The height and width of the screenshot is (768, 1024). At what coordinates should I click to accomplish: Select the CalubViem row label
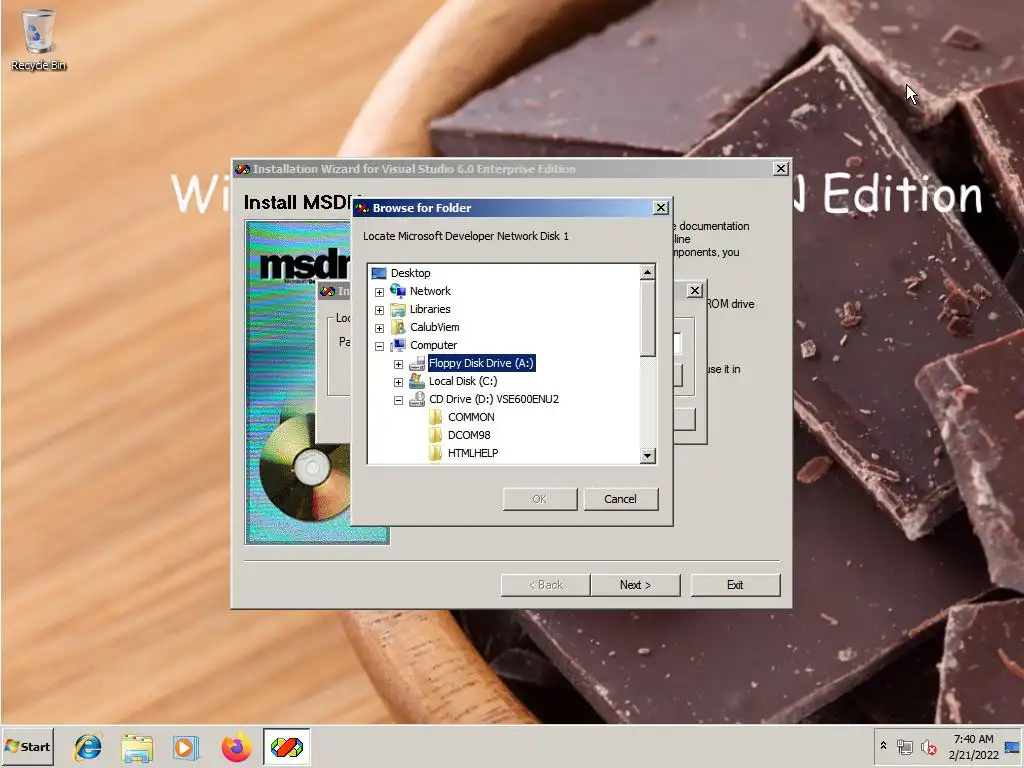[x=435, y=327]
